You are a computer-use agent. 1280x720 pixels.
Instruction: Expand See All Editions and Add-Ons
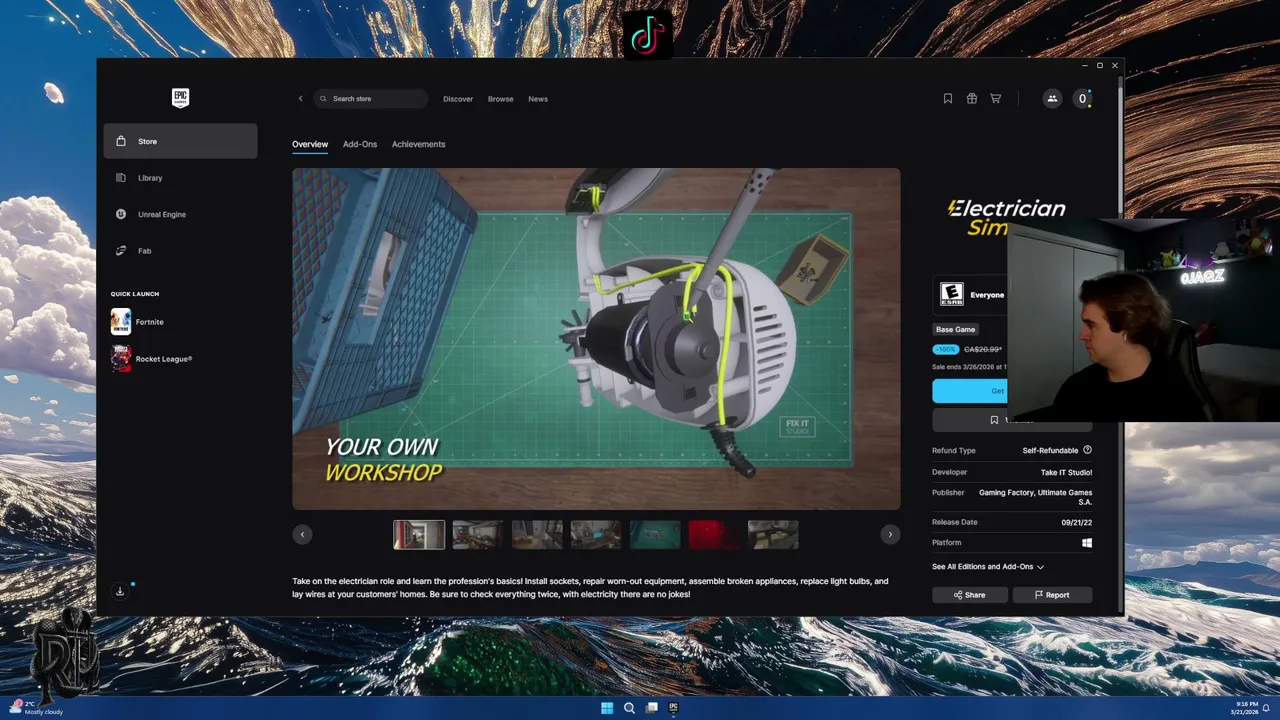pyautogui.click(x=988, y=567)
